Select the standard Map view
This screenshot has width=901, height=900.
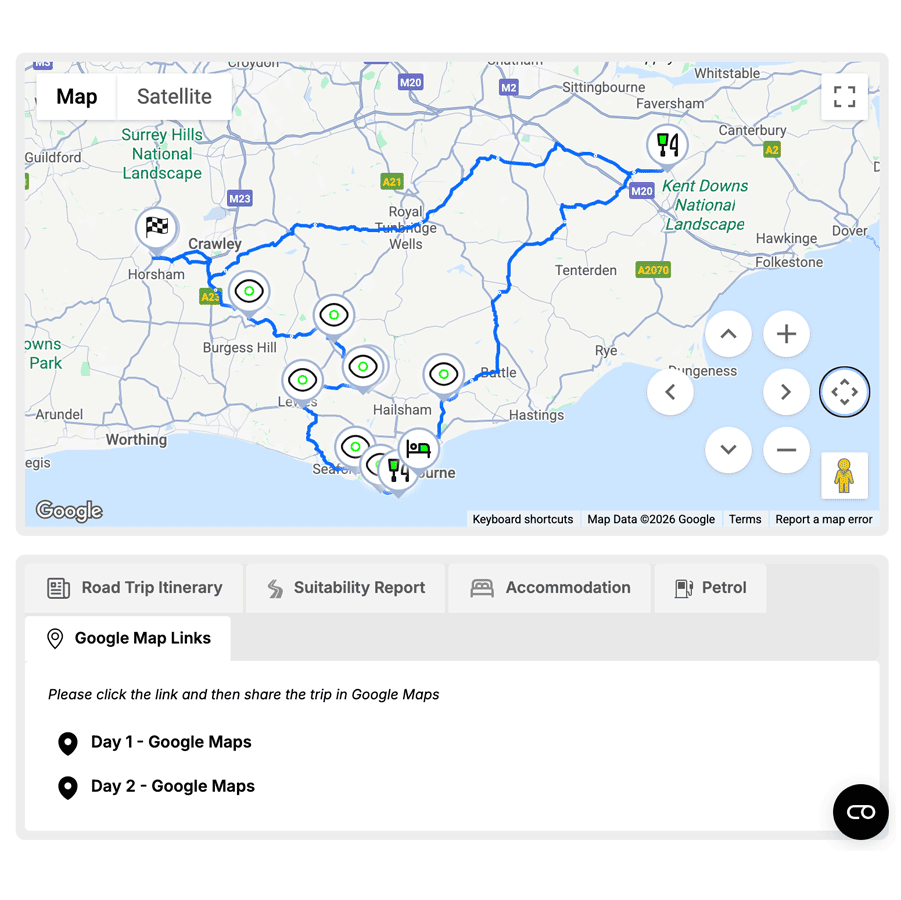(x=77, y=97)
